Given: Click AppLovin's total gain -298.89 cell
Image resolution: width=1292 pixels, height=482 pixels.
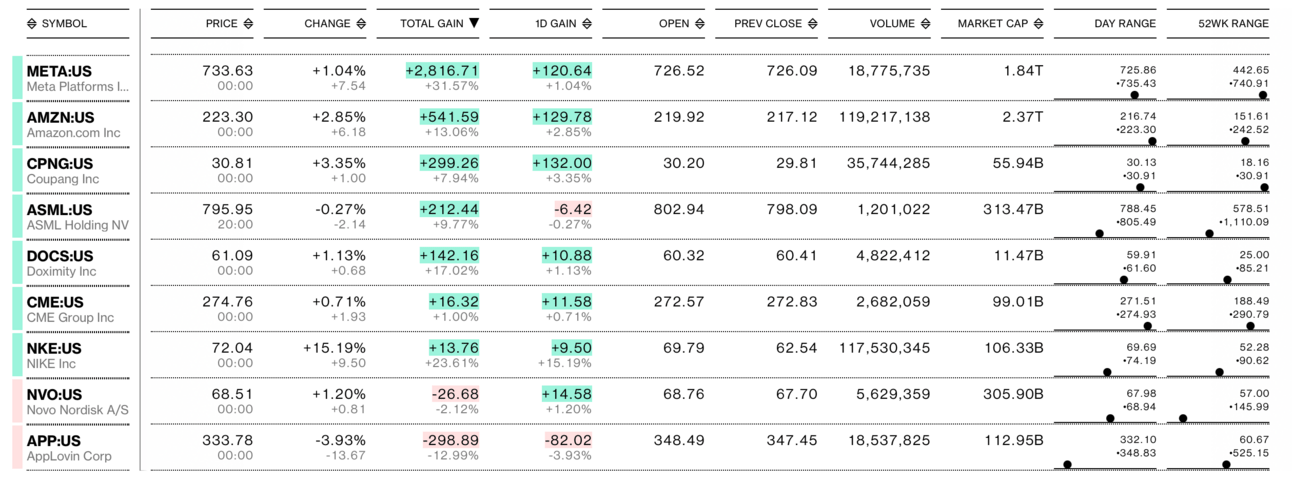Looking at the screenshot, I should pos(451,441).
